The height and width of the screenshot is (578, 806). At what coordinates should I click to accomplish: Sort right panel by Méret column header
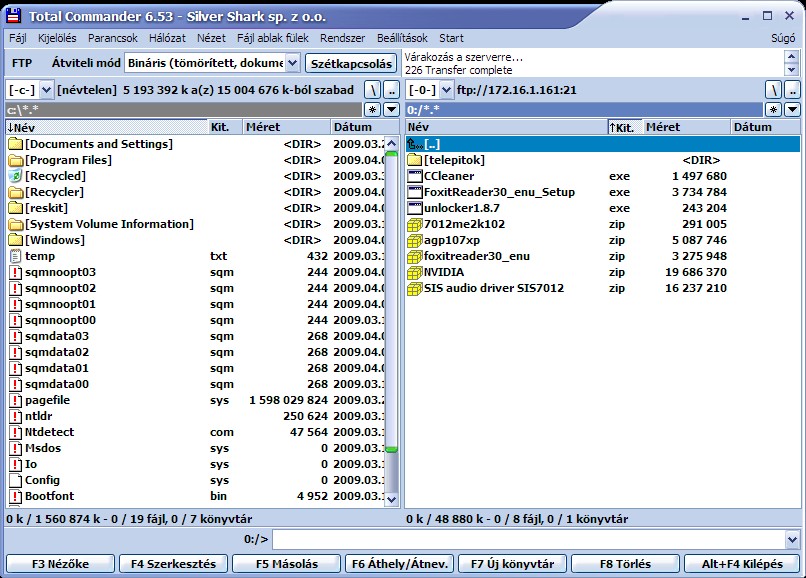point(686,127)
